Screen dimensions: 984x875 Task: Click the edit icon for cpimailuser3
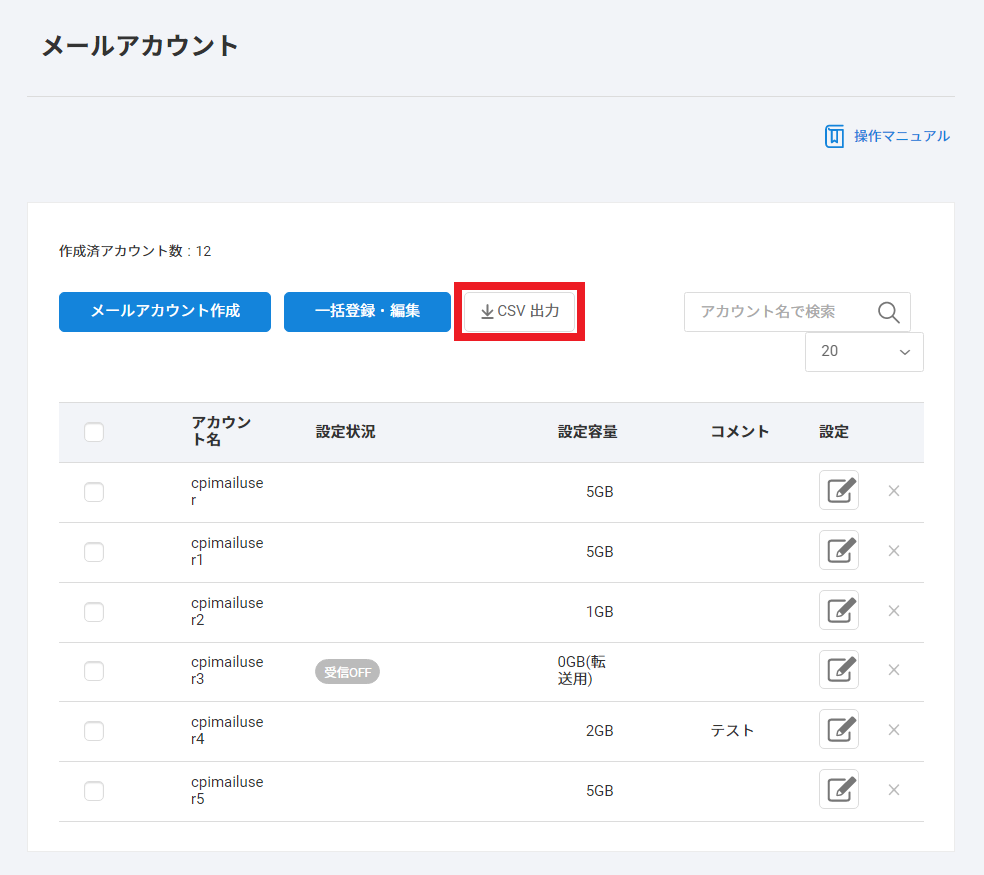click(x=838, y=670)
